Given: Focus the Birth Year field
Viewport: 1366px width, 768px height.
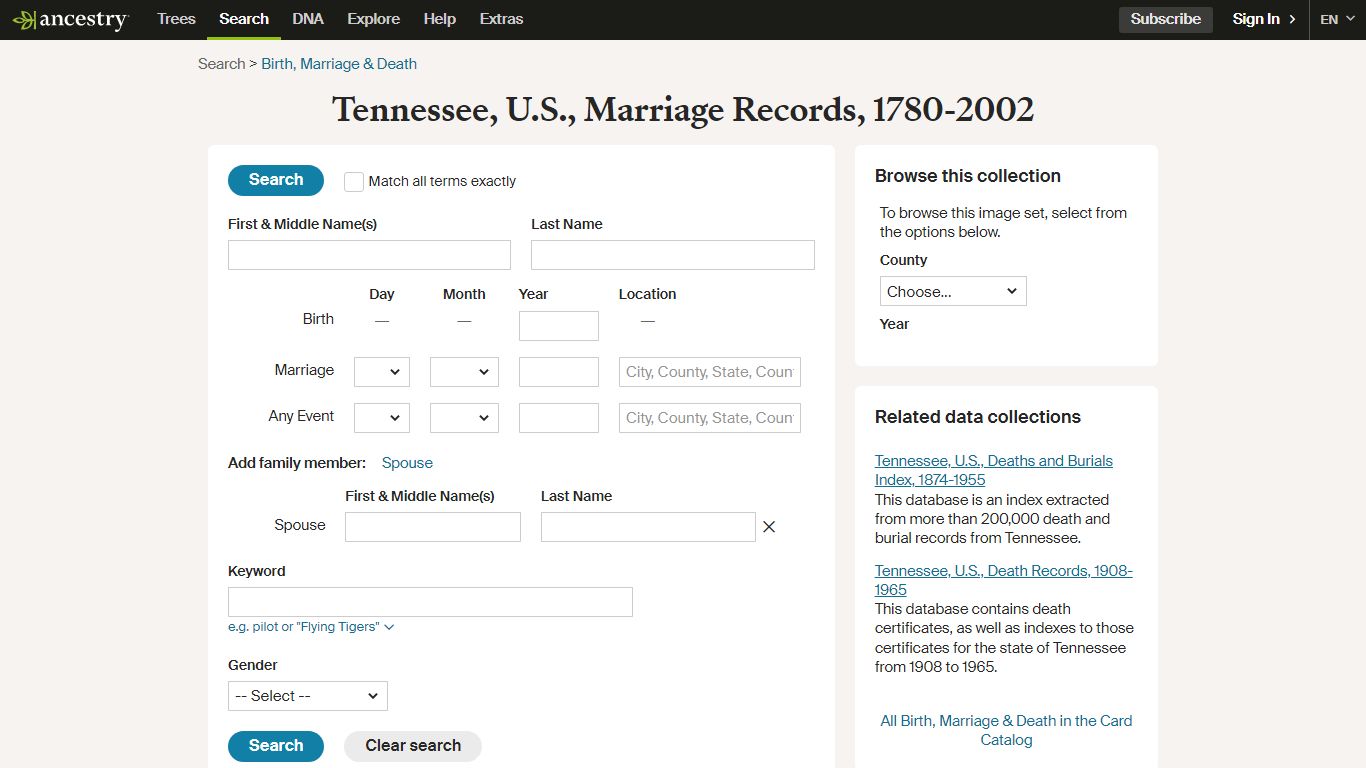Looking at the screenshot, I should click(x=559, y=326).
